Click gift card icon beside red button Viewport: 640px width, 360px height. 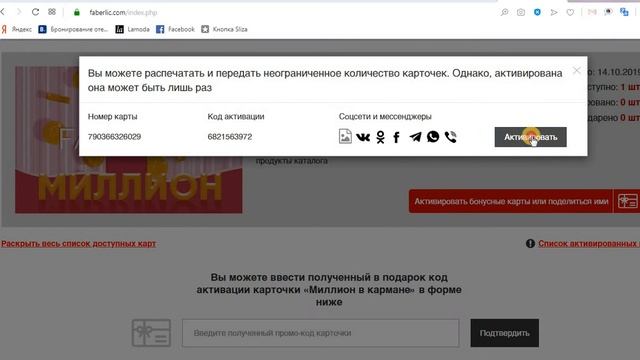(627, 201)
